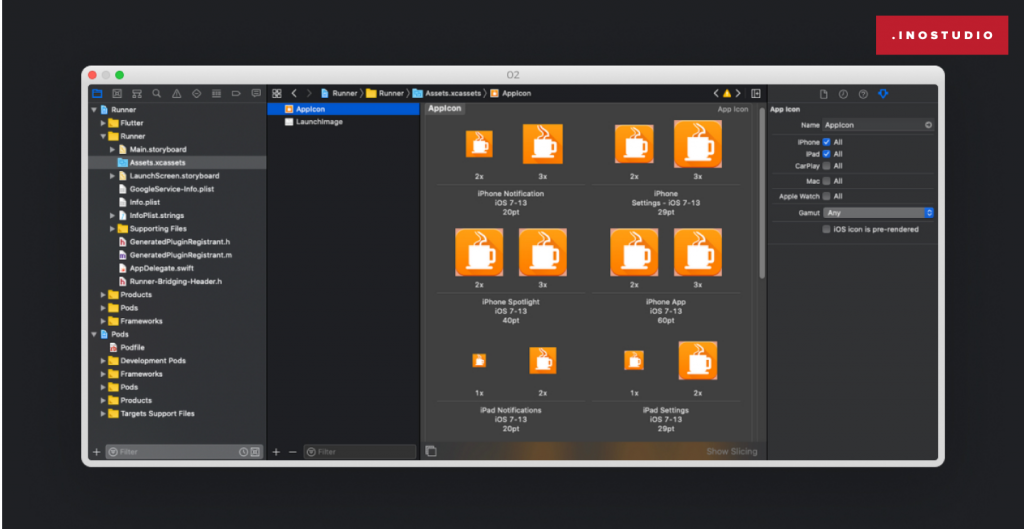Click the Show Slicing button

[731, 452]
